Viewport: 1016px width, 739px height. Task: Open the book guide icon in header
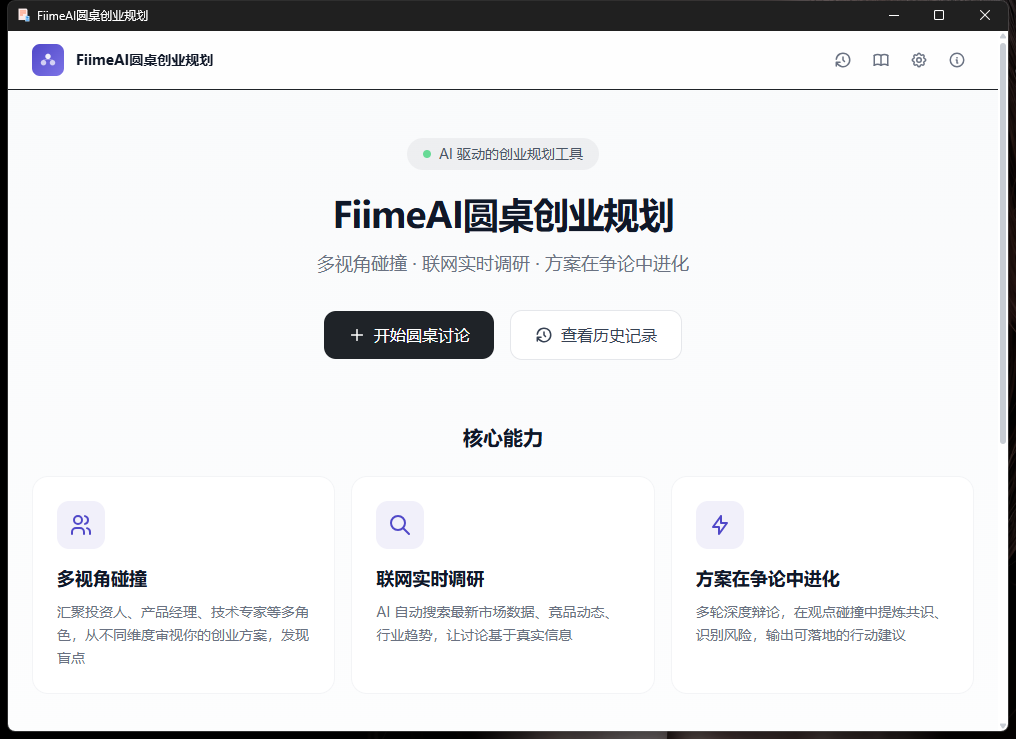tap(881, 60)
